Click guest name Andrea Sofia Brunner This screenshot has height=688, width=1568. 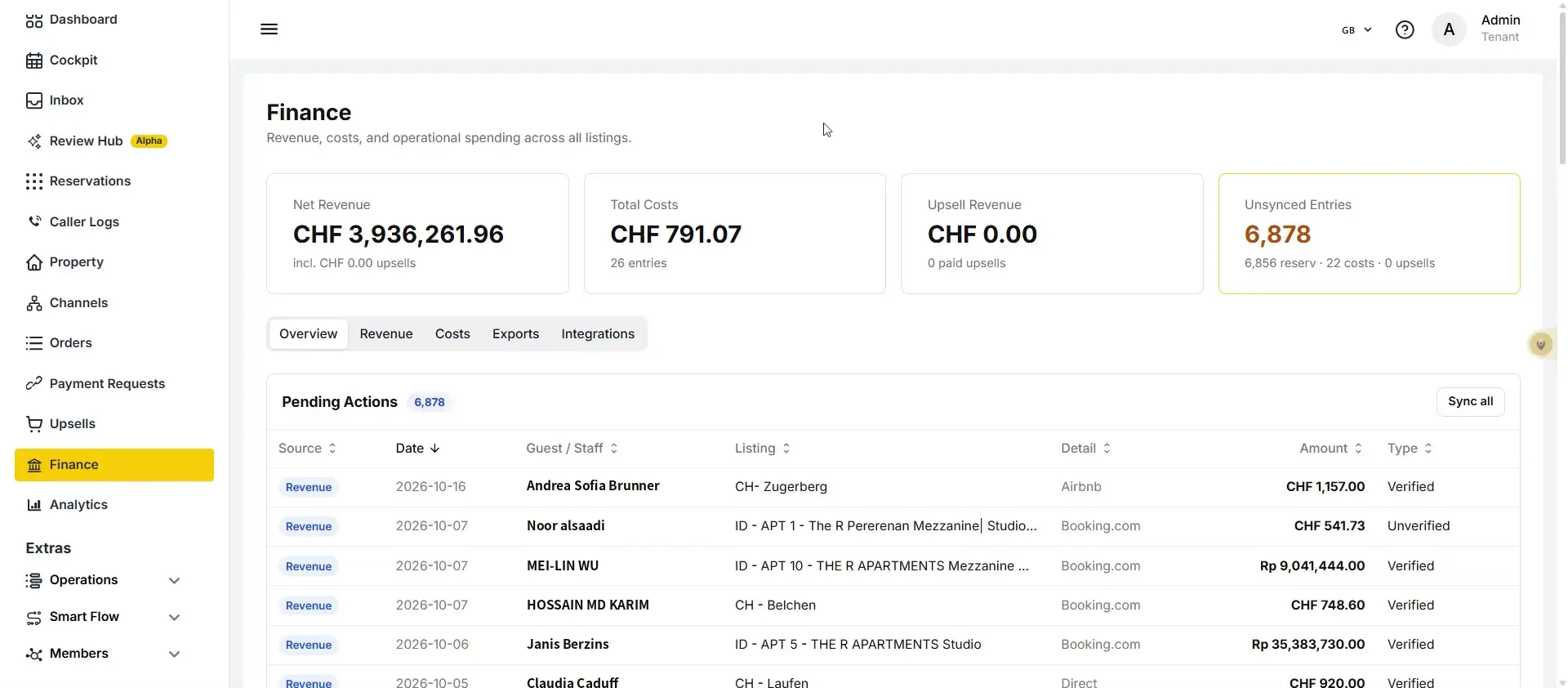(593, 486)
